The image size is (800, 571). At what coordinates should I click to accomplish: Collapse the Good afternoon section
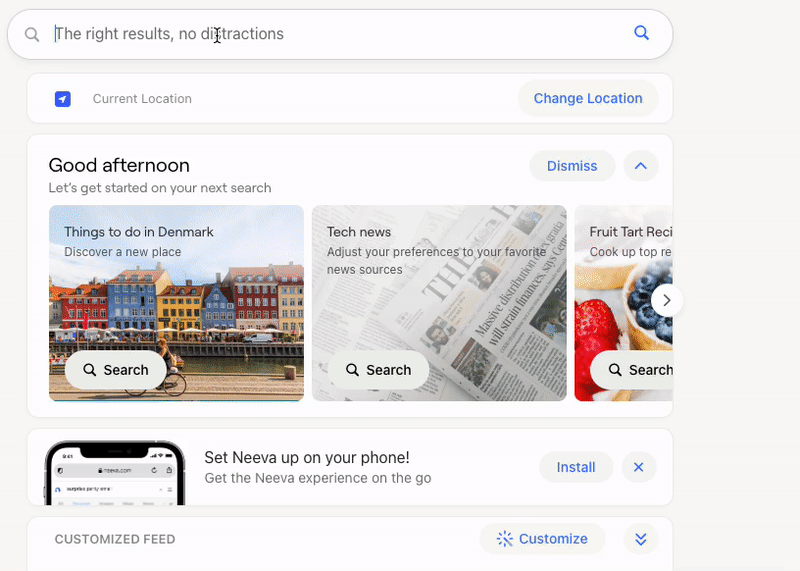tap(641, 166)
